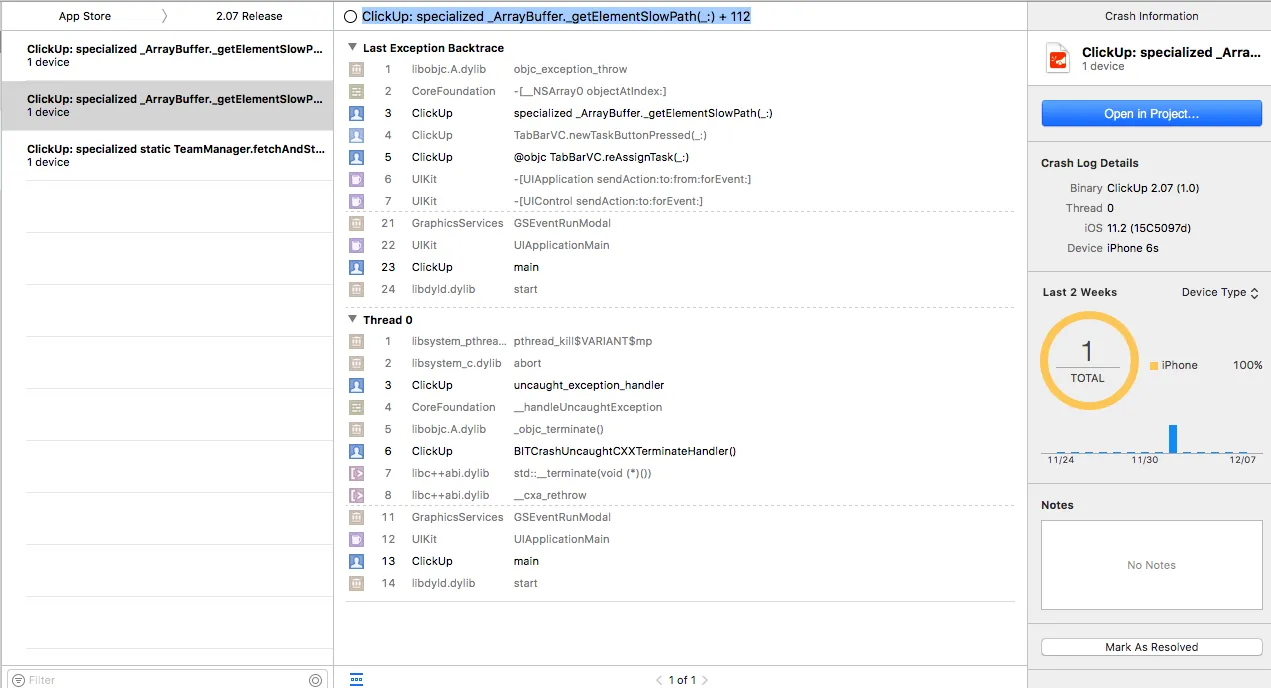Go to the previous crash log page

(659, 680)
